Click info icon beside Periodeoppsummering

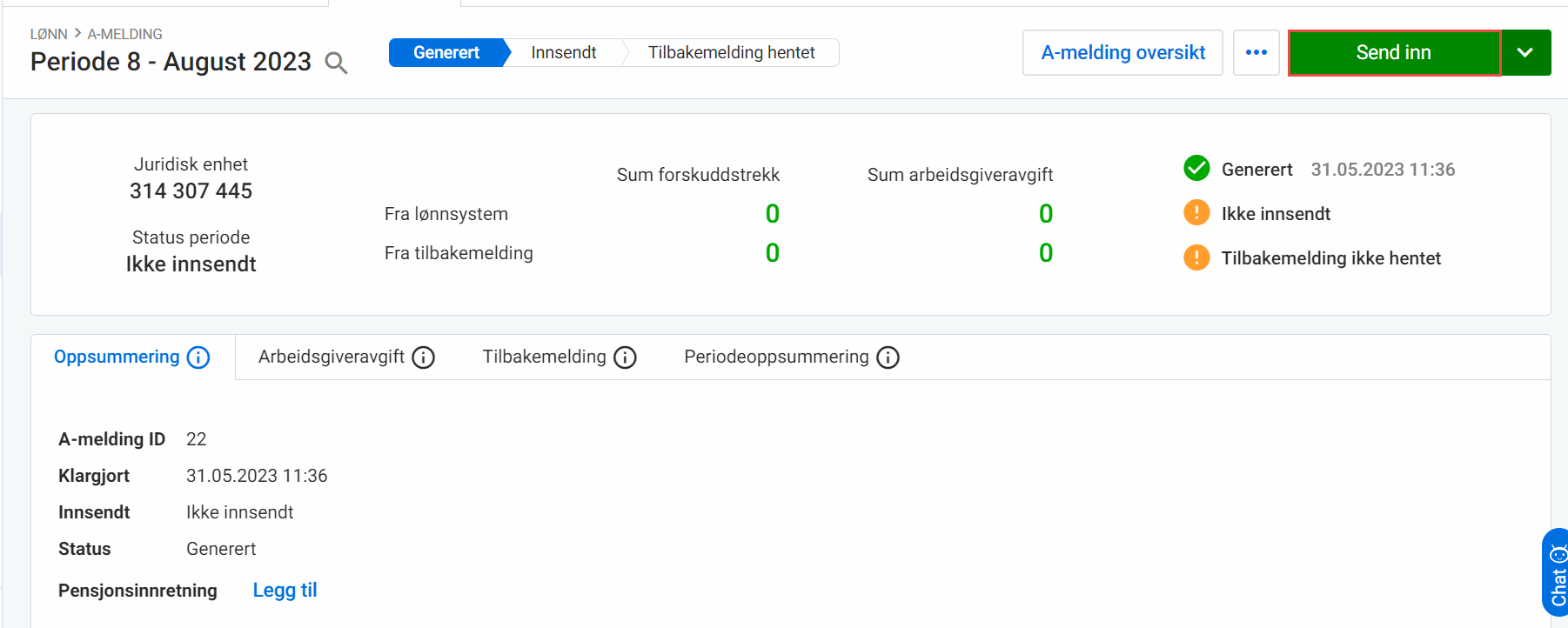(888, 357)
